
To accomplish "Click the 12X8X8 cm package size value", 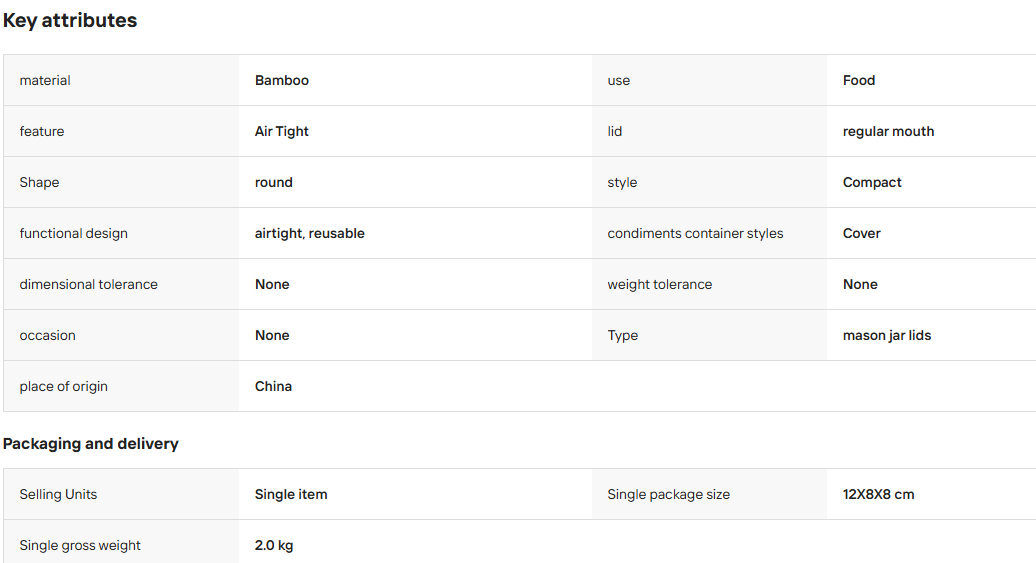I will click(x=879, y=494).
